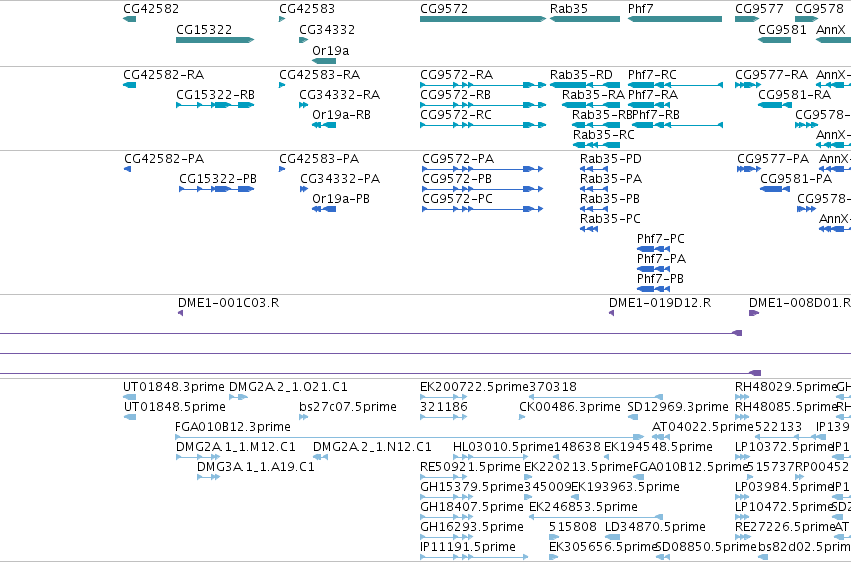Click the CG9572-PC protein glyph
Screen dimensions: 851x562
482,209
